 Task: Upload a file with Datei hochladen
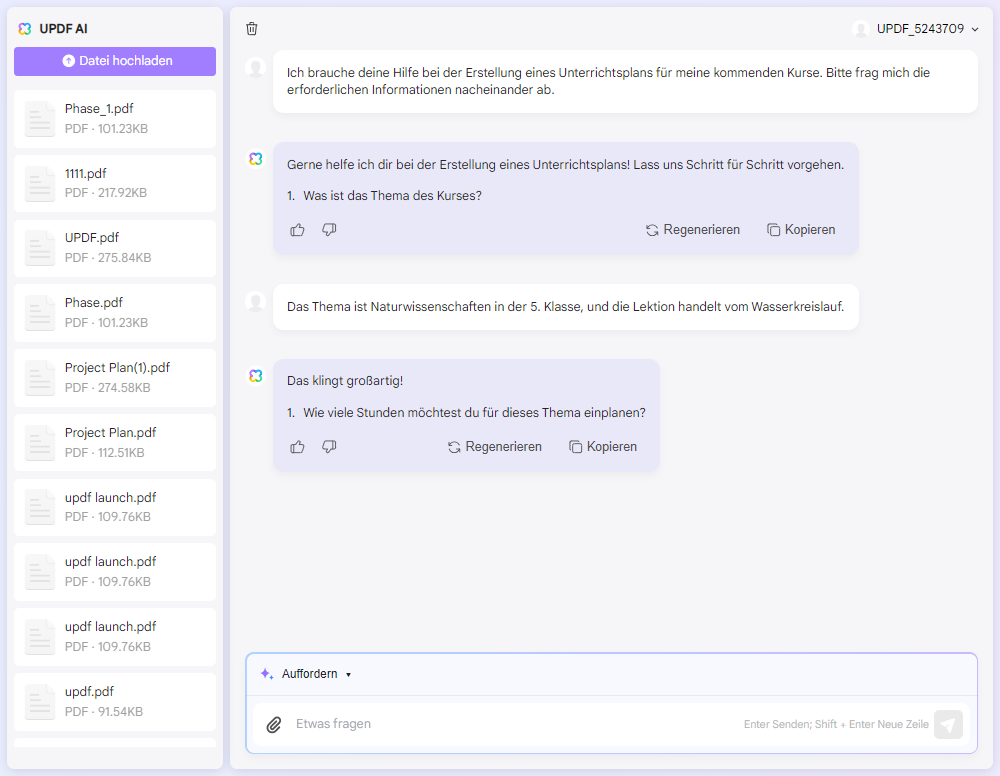115,61
